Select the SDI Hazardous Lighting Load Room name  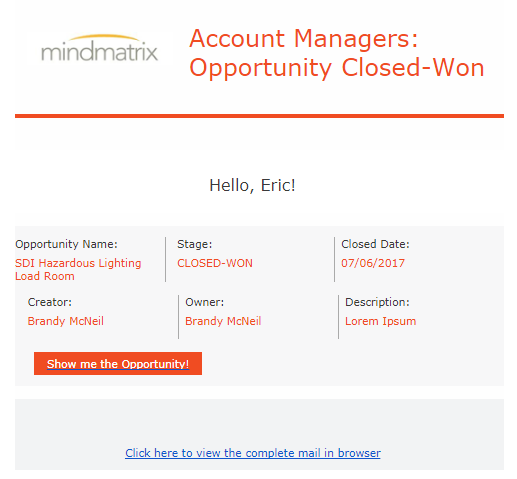tap(78, 269)
